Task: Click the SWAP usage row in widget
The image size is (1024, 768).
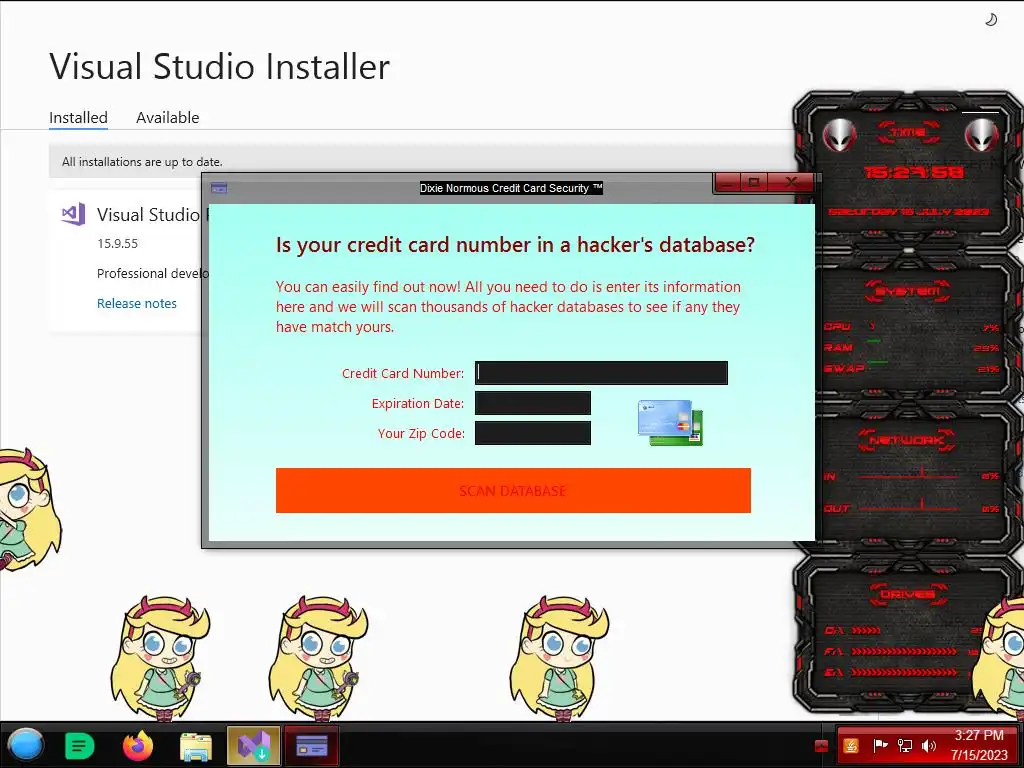Action: pos(911,369)
